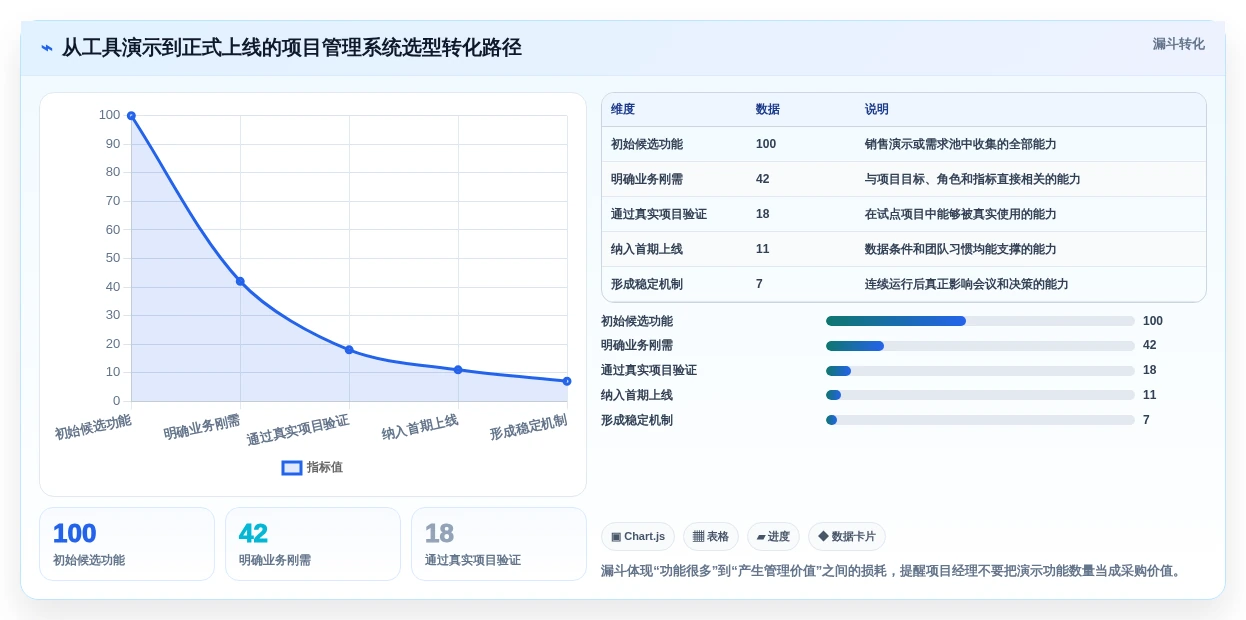Viewport: 1246px width, 620px height.
Task: Click description 在试点项目中能够被真实使用的能力
Action: coord(961,214)
